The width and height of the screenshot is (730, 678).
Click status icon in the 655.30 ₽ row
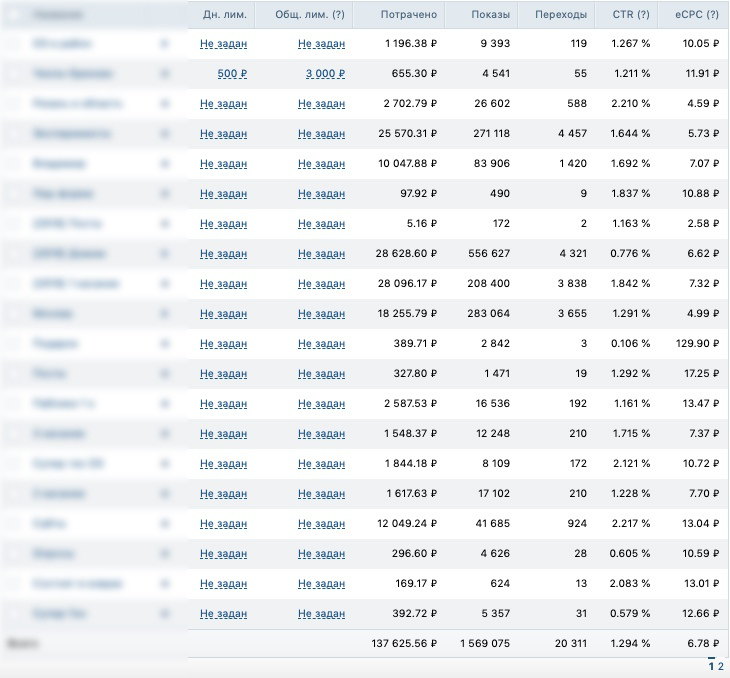(164, 74)
